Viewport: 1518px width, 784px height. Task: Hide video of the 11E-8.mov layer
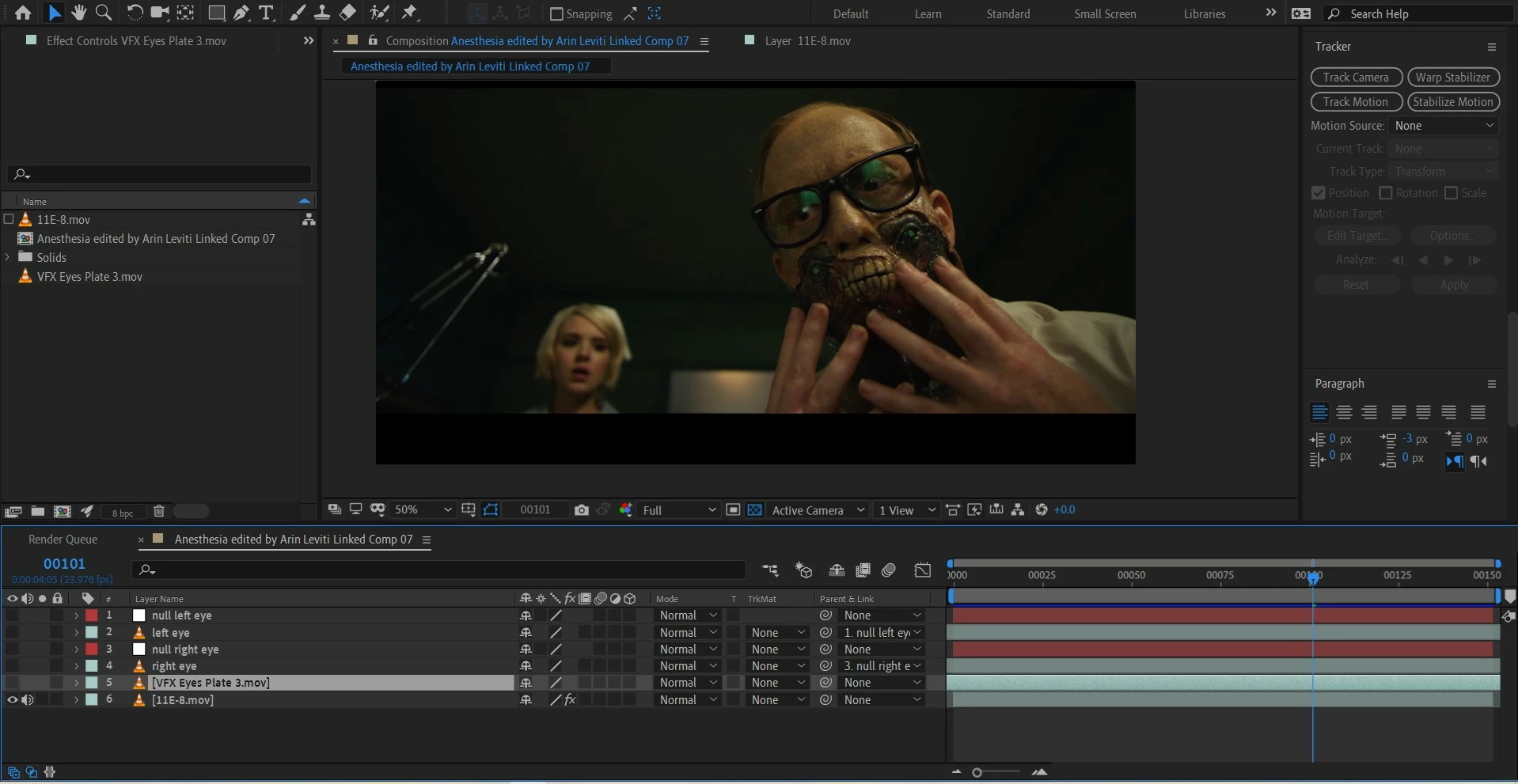click(12, 699)
